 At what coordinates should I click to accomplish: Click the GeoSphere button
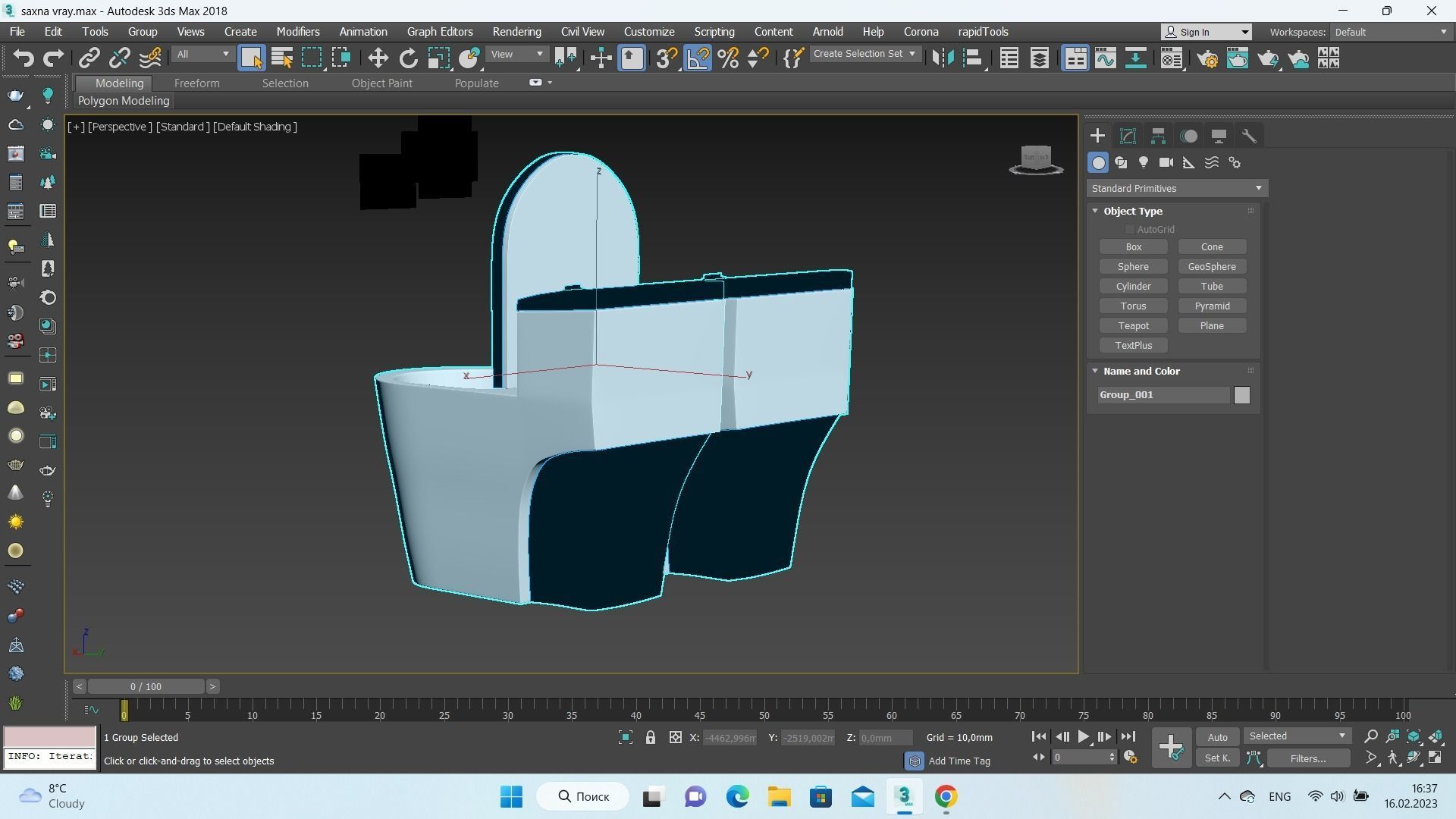(x=1212, y=267)
